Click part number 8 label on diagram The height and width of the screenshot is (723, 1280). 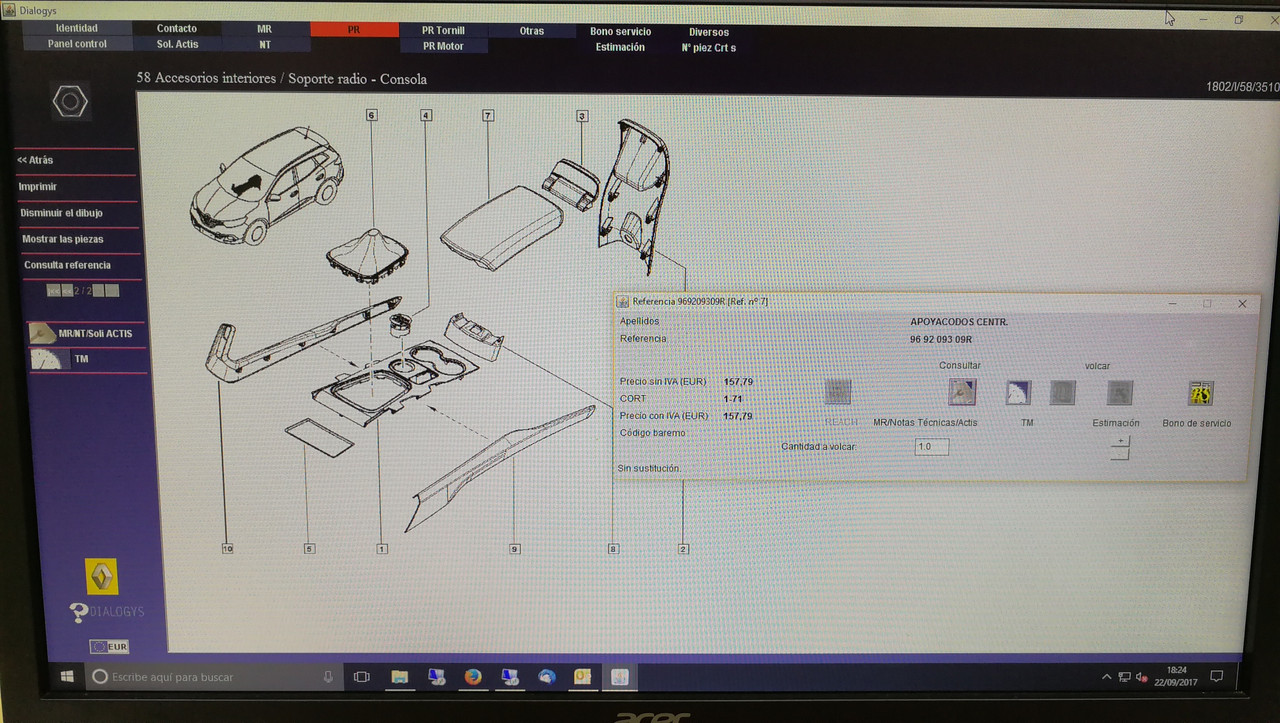pos(613,548)
